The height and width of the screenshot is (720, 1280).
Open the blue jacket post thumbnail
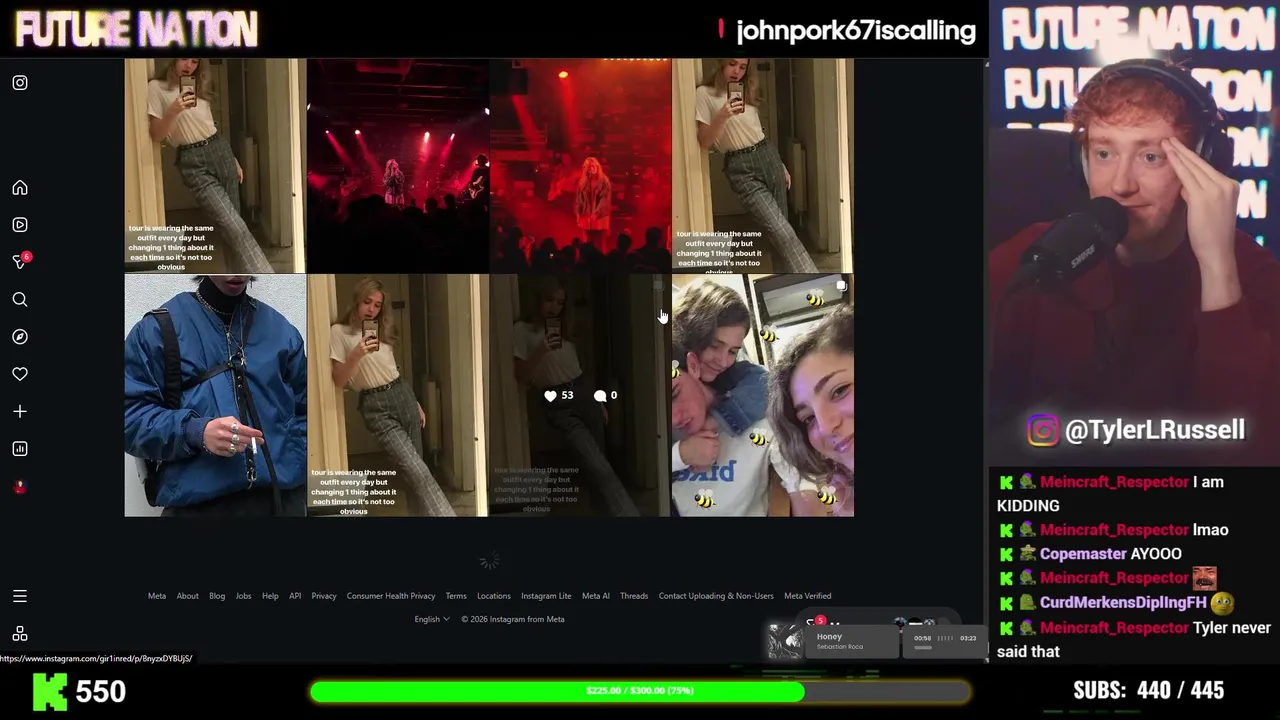point(215,396)
